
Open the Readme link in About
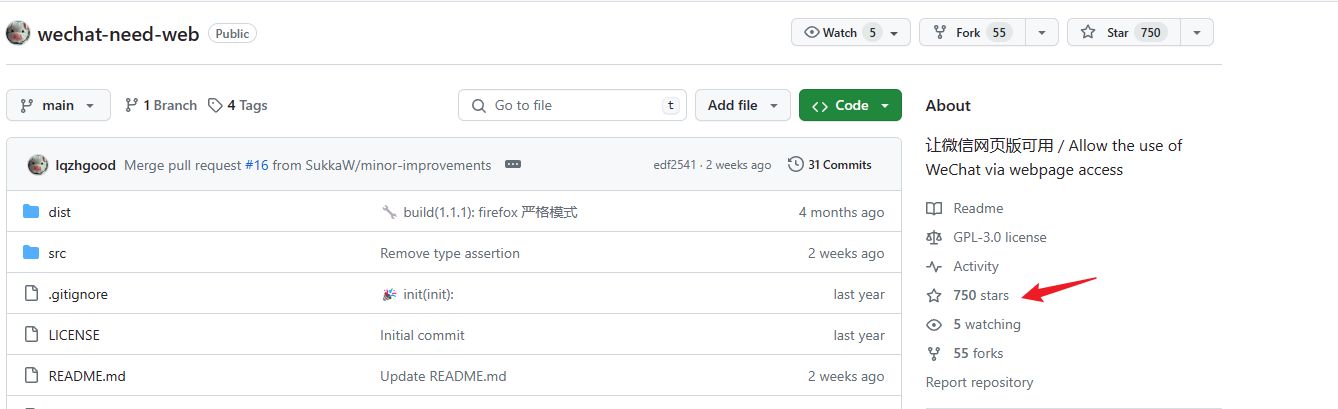click(x=977, y=208)
